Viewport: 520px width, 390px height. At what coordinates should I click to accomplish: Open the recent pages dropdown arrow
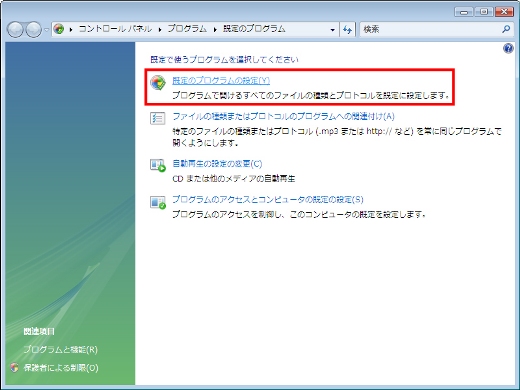click(x=46, y=30)
